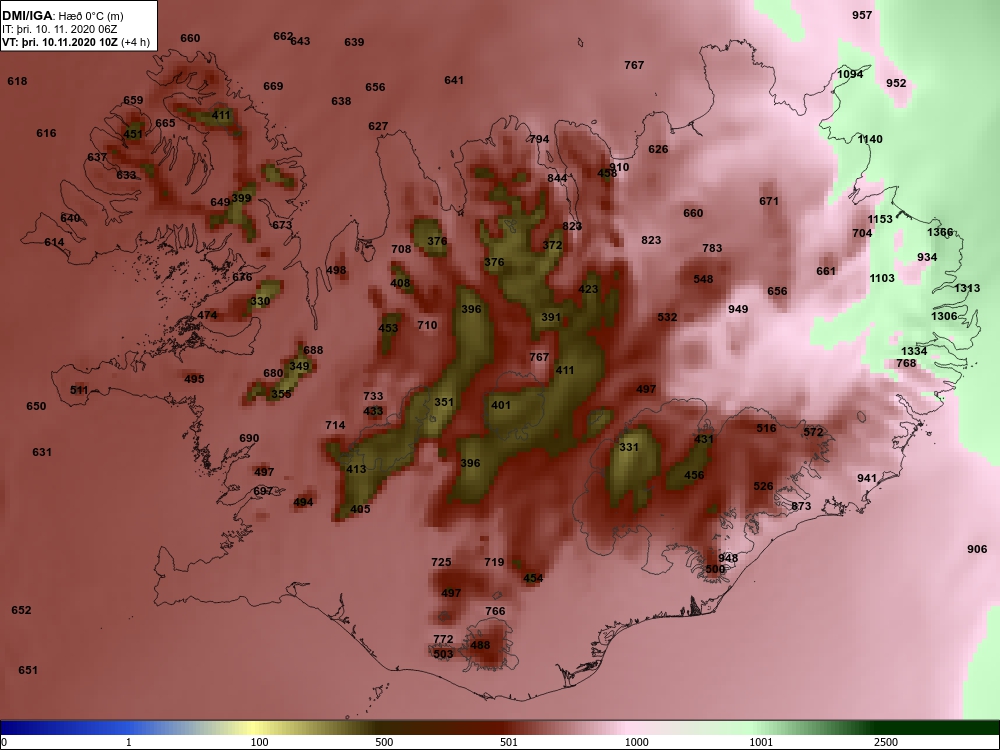Screen dimensions: 1000x750
Task: Click the 1366 height value
Action: point(940,232)
